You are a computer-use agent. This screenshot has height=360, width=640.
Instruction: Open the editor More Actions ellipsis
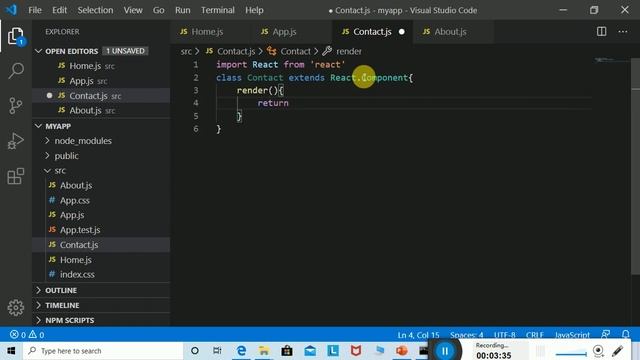pos(622,31)
